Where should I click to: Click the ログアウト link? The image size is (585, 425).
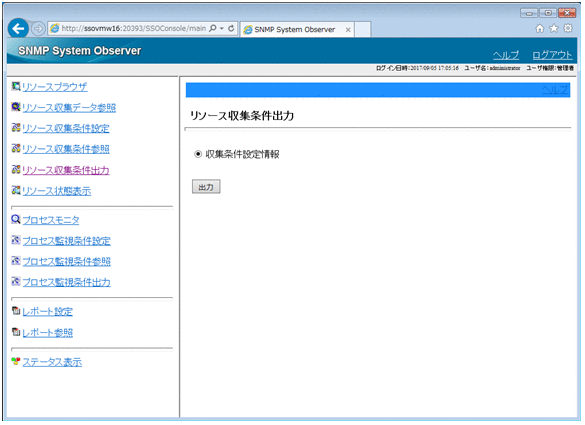coord(552,55)
